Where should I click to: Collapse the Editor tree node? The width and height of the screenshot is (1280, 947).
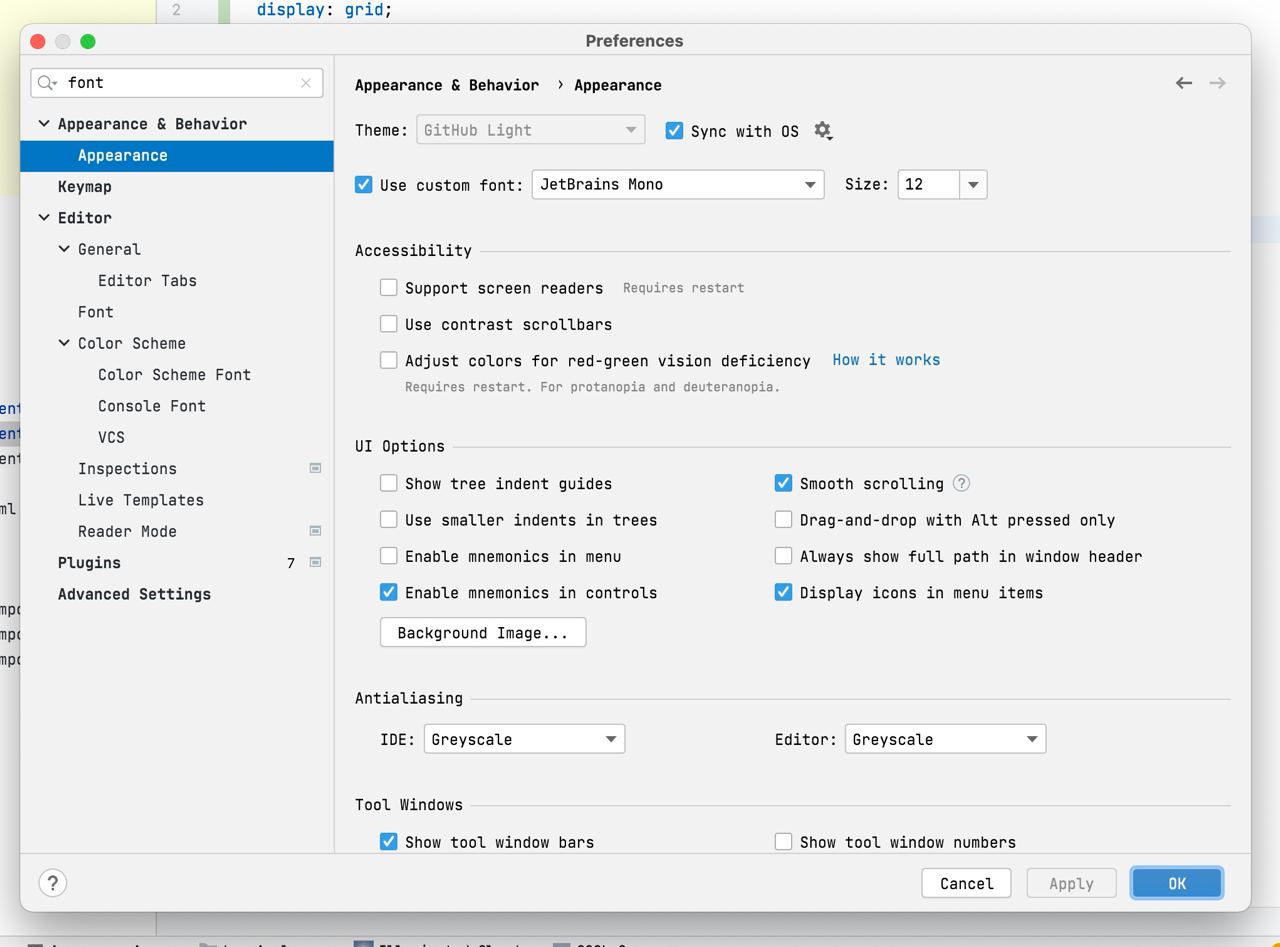44,217
